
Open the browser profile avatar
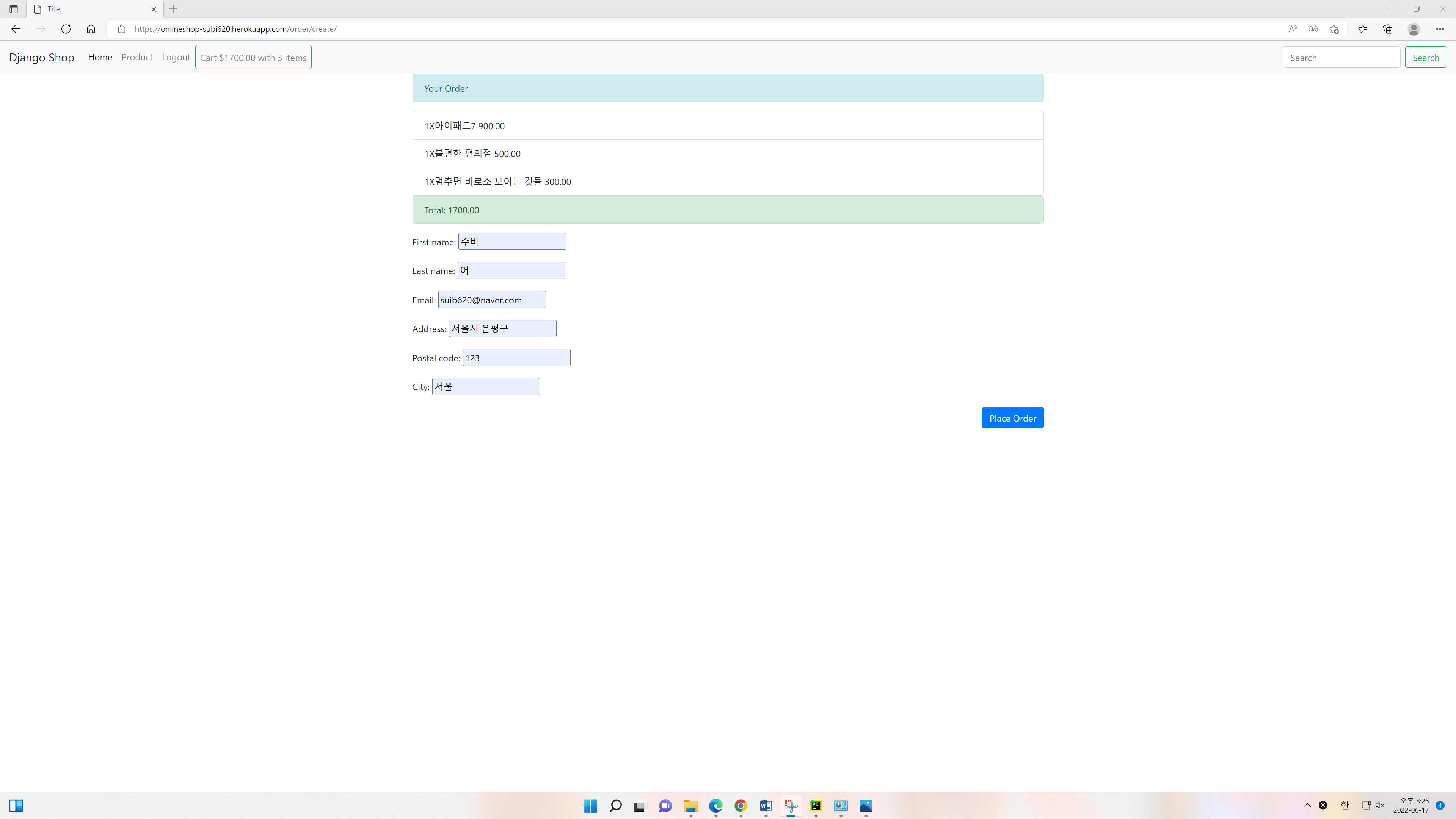[x=1414, y=29]
